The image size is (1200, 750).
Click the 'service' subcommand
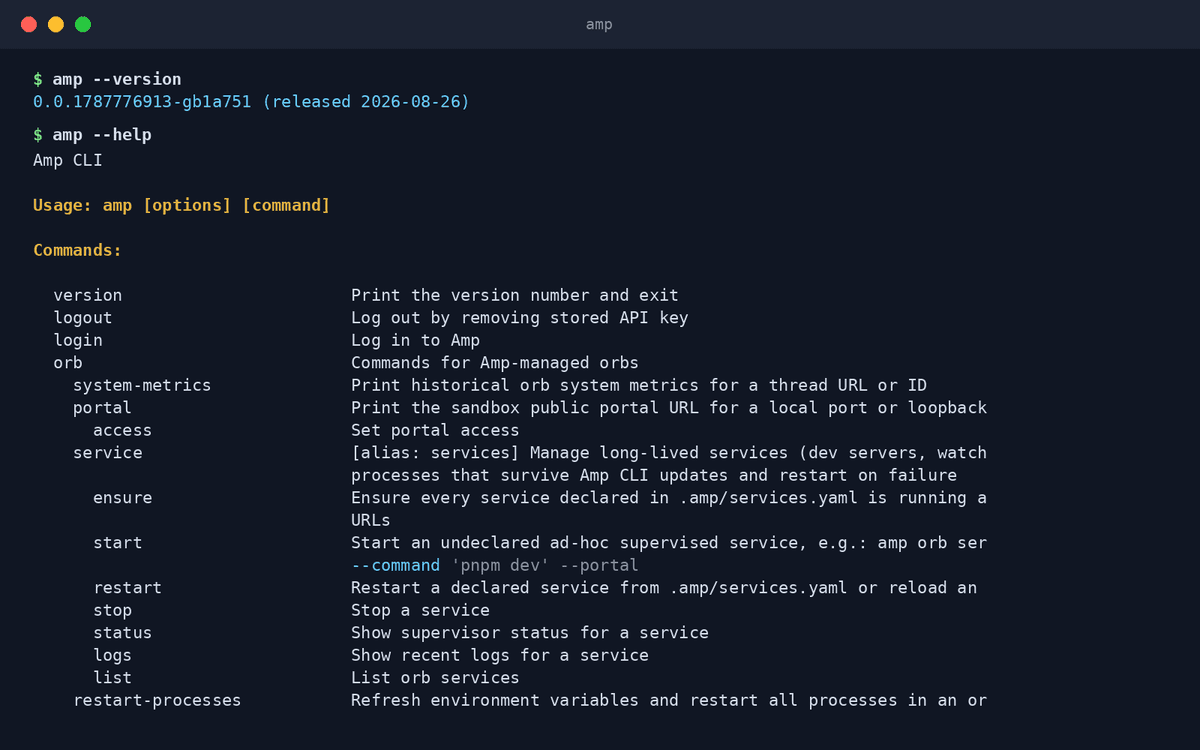click(107, 453)
